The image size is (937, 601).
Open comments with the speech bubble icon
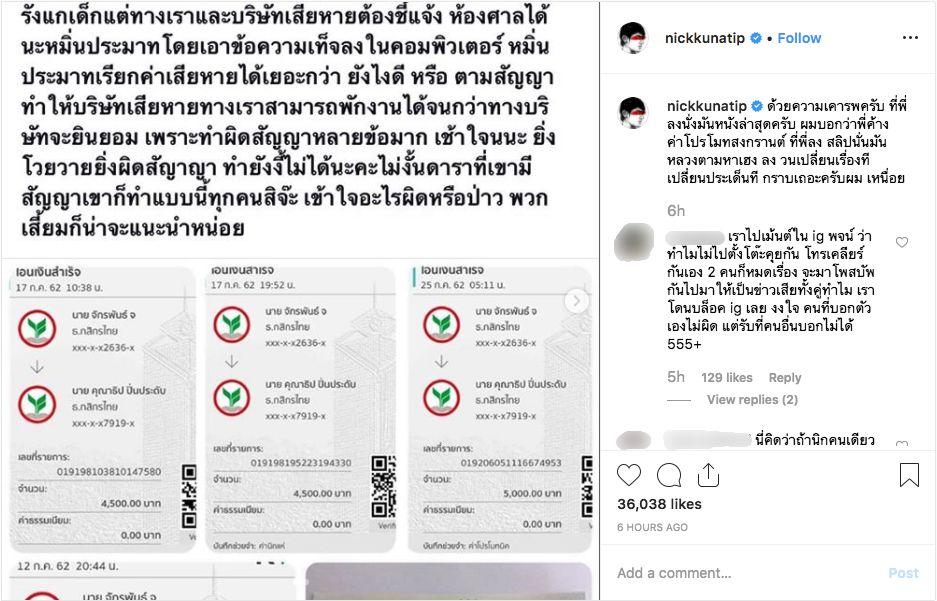coord(669,476)
